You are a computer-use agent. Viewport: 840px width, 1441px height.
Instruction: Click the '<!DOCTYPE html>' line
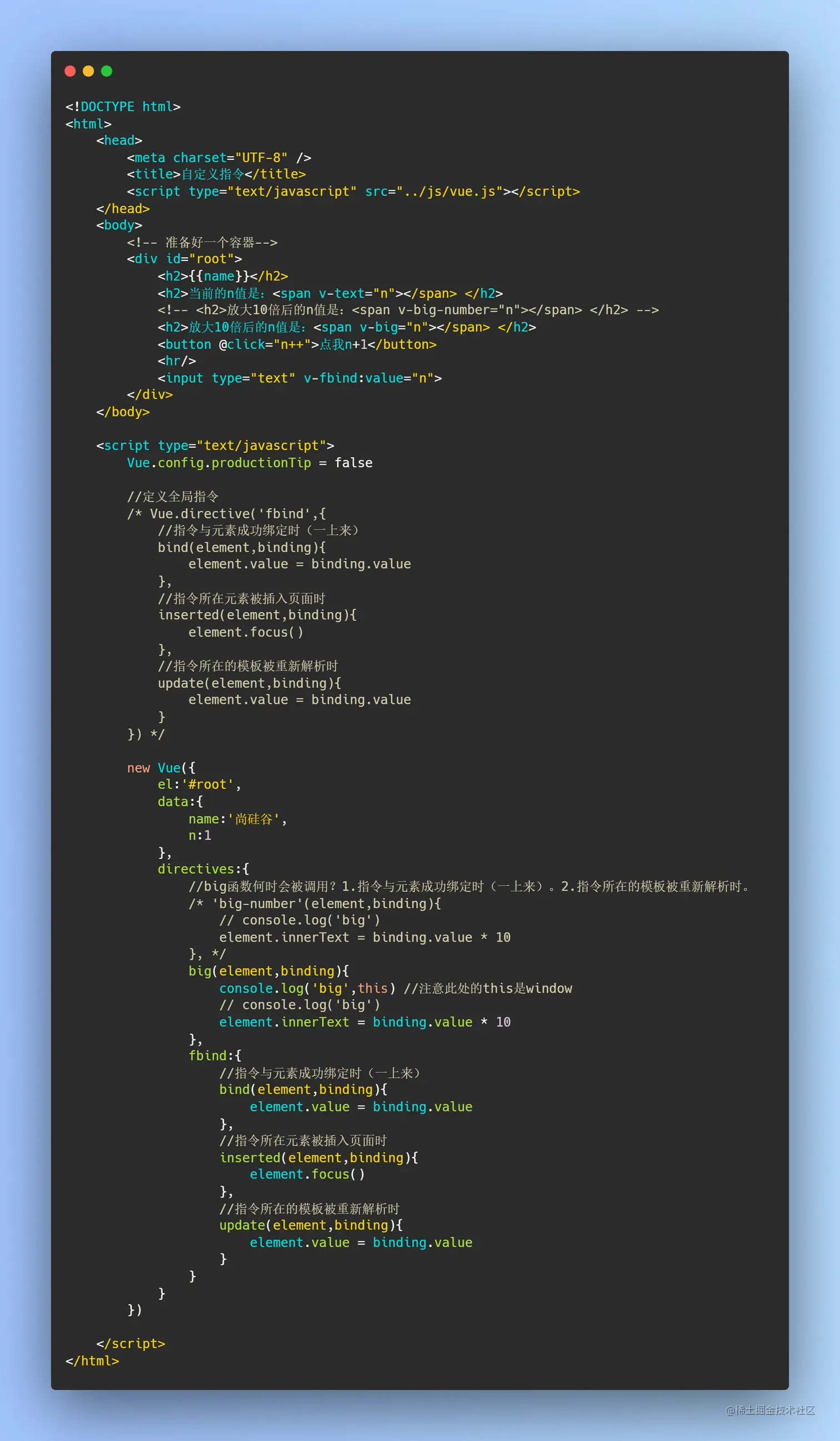click(123, 107)
